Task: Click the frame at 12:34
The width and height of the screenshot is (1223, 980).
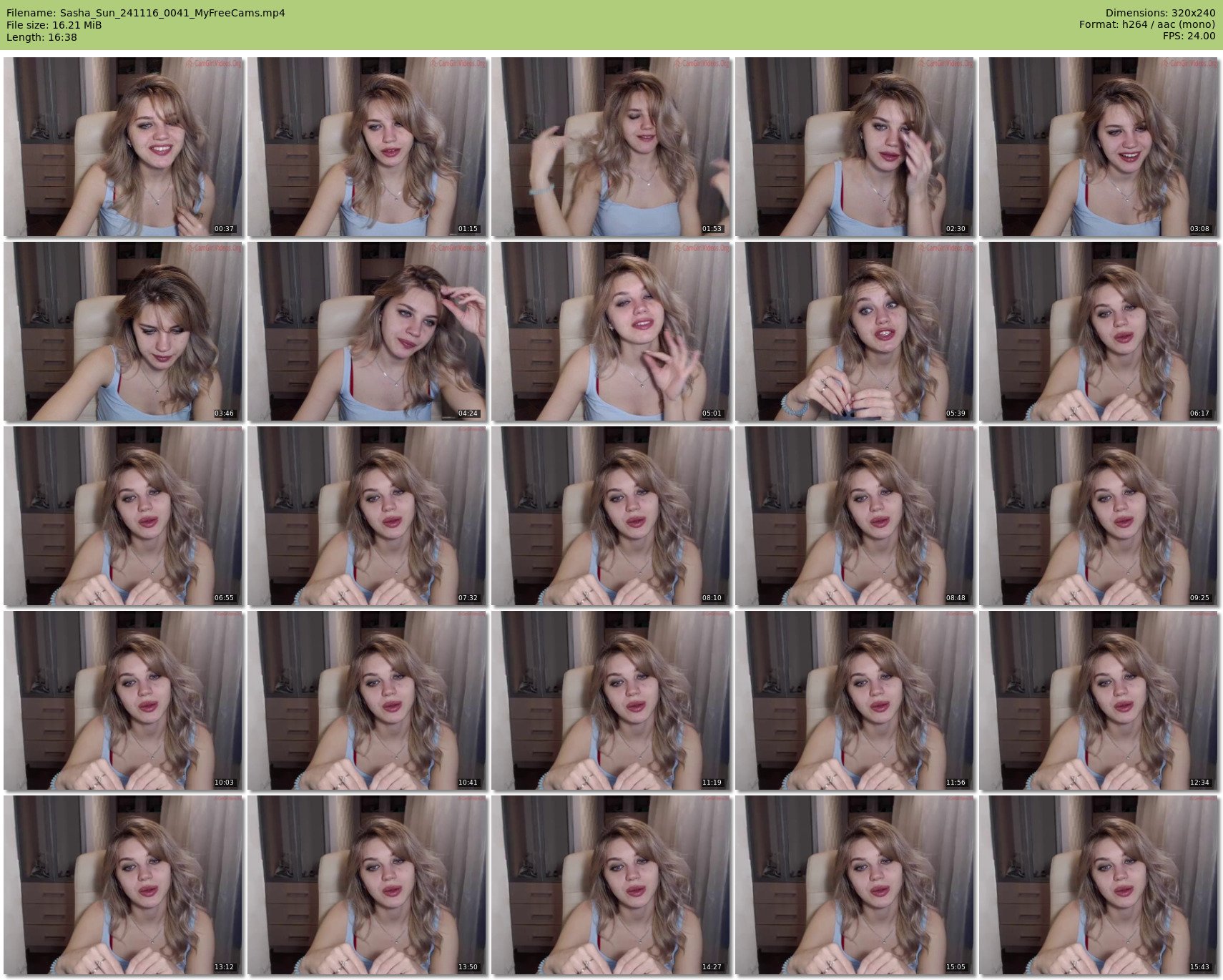Action: (x=1099, y=700)
